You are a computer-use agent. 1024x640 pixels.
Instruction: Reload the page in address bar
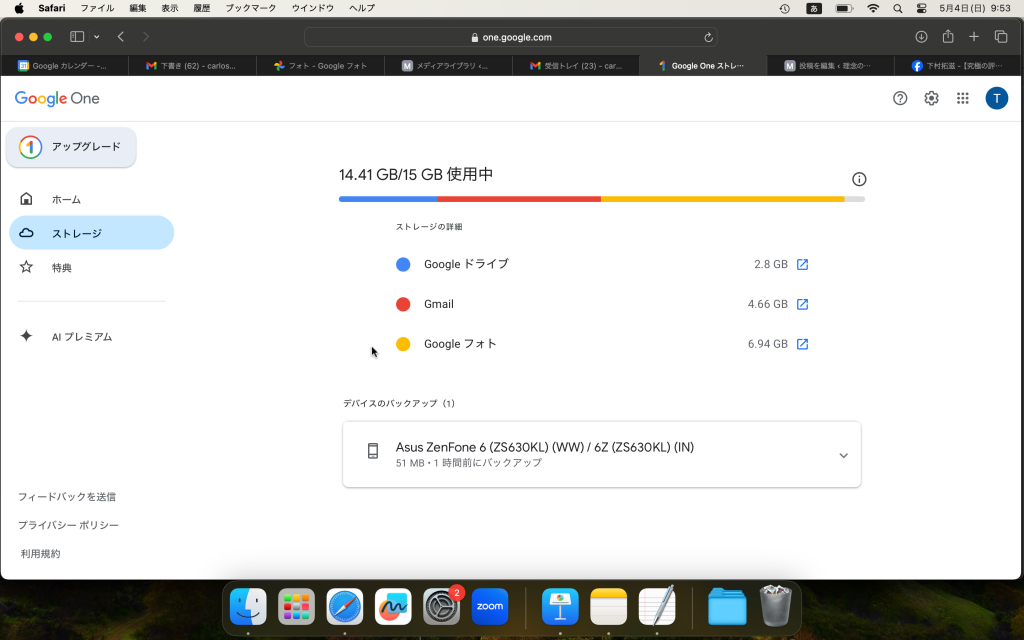pos(708,37)
